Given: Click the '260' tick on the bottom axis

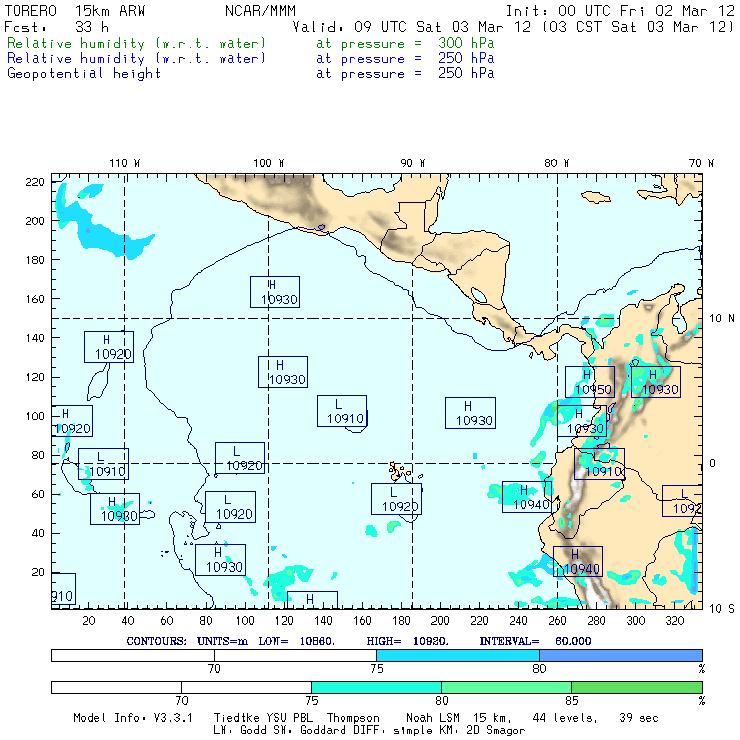Looking at the screenshot, I should click(x=557, y=621).
